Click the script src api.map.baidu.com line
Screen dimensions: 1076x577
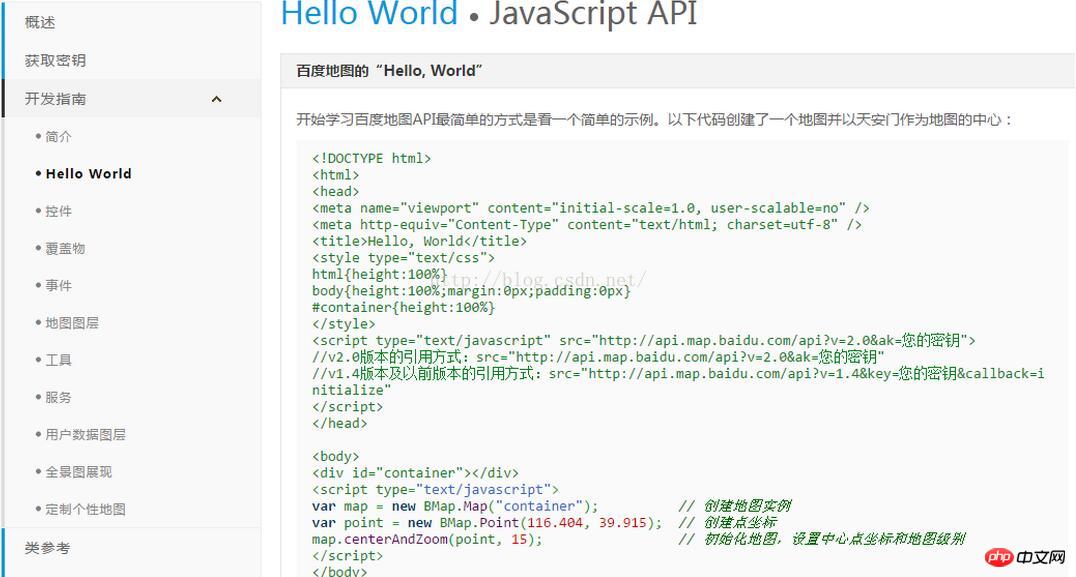644,340
